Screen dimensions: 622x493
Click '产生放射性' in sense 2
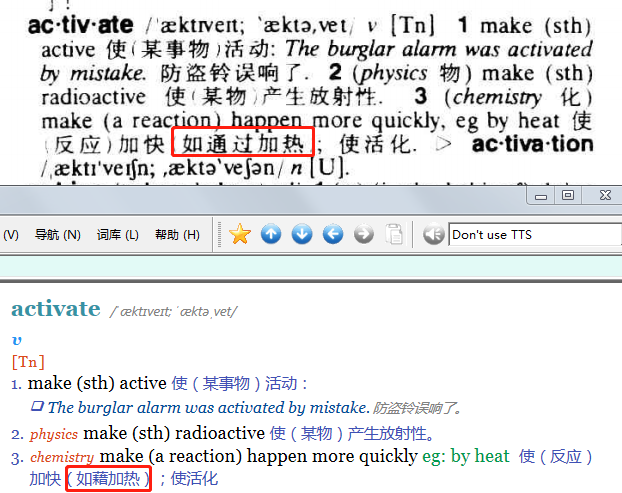391,434
